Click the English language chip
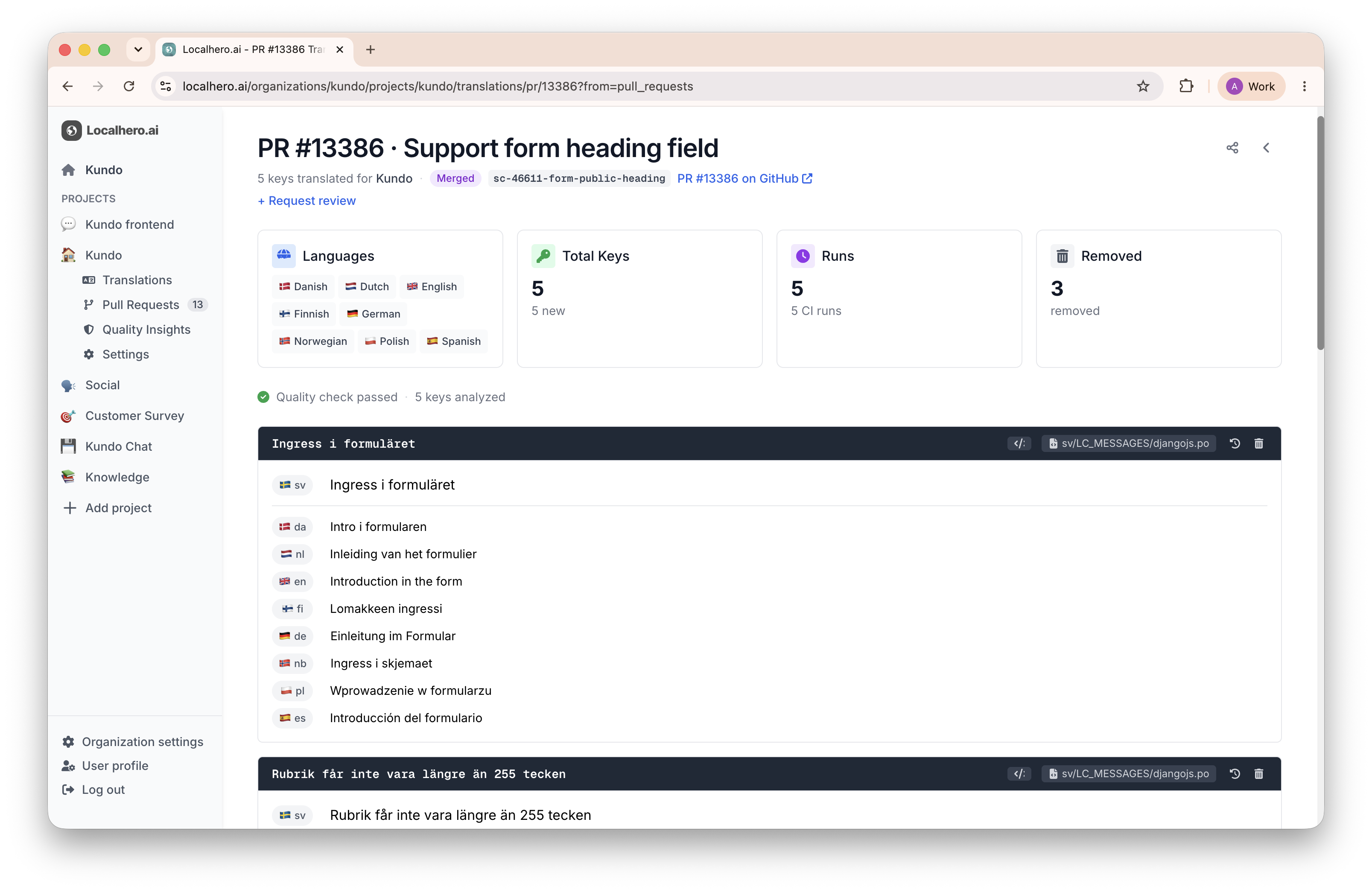The image size is (1372, 892). (x=432, y=287)
